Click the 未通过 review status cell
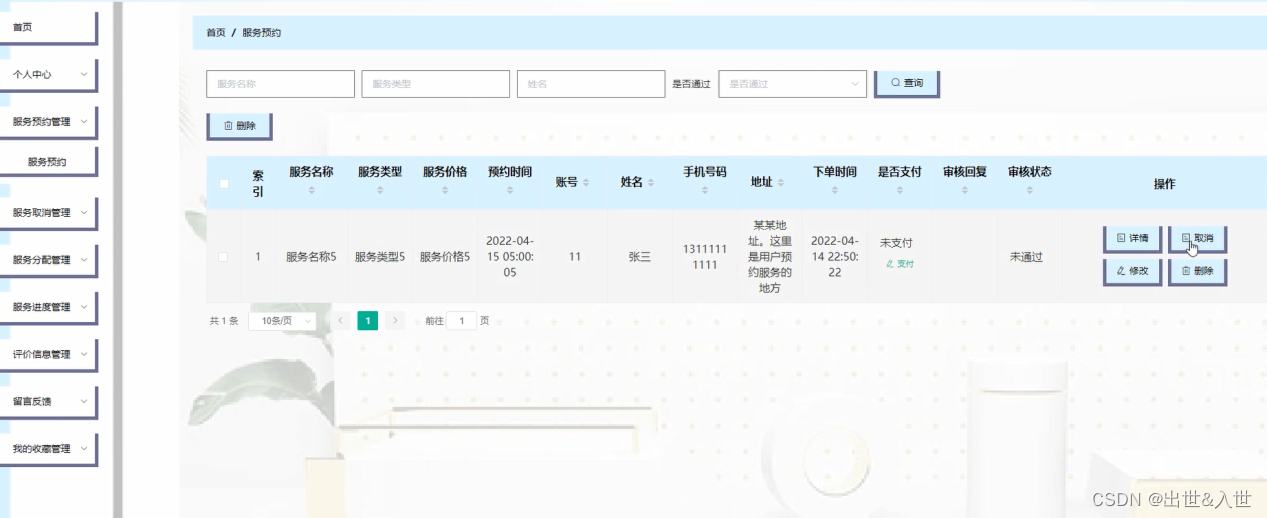The image size is (1267, 518). [1026, 257]
